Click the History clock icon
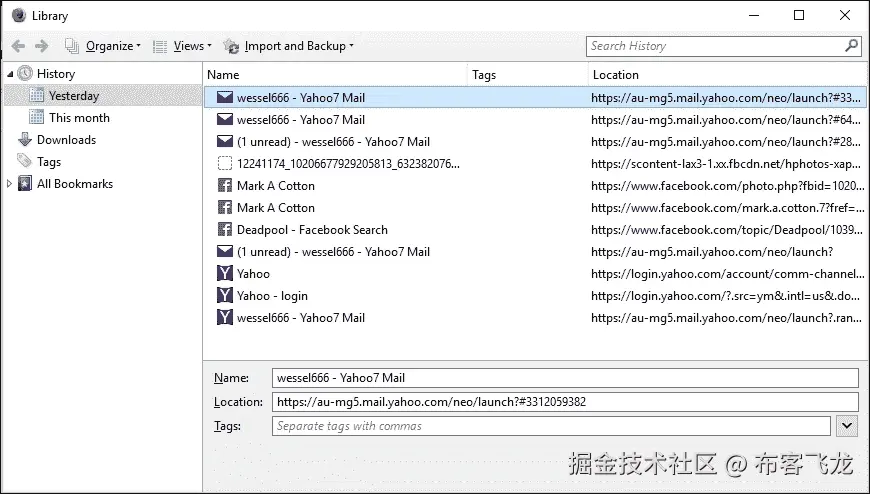The height and width of the screenshot is (494, 870). (x=25, y=73)
